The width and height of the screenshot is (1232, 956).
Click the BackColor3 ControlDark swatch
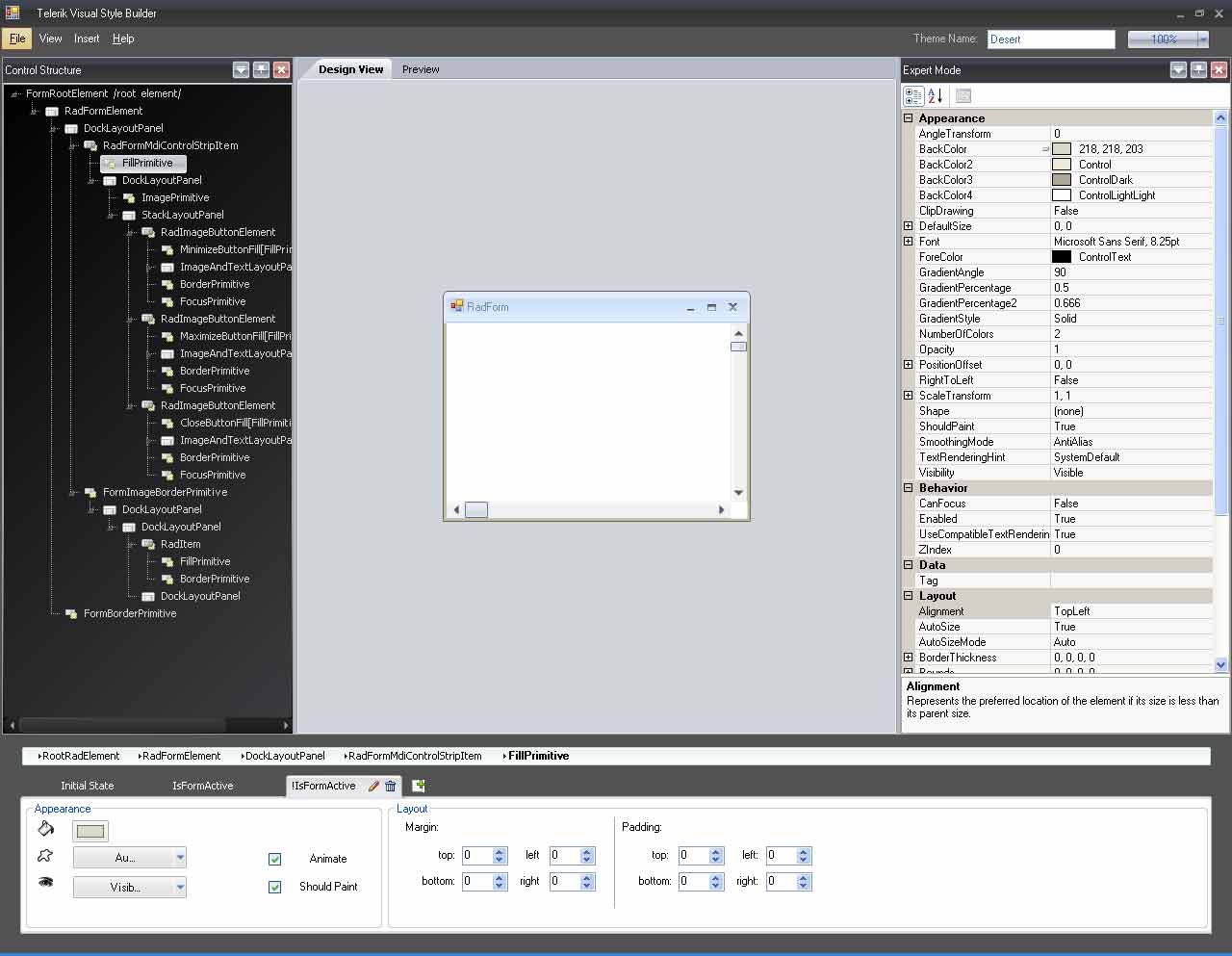1062,180
